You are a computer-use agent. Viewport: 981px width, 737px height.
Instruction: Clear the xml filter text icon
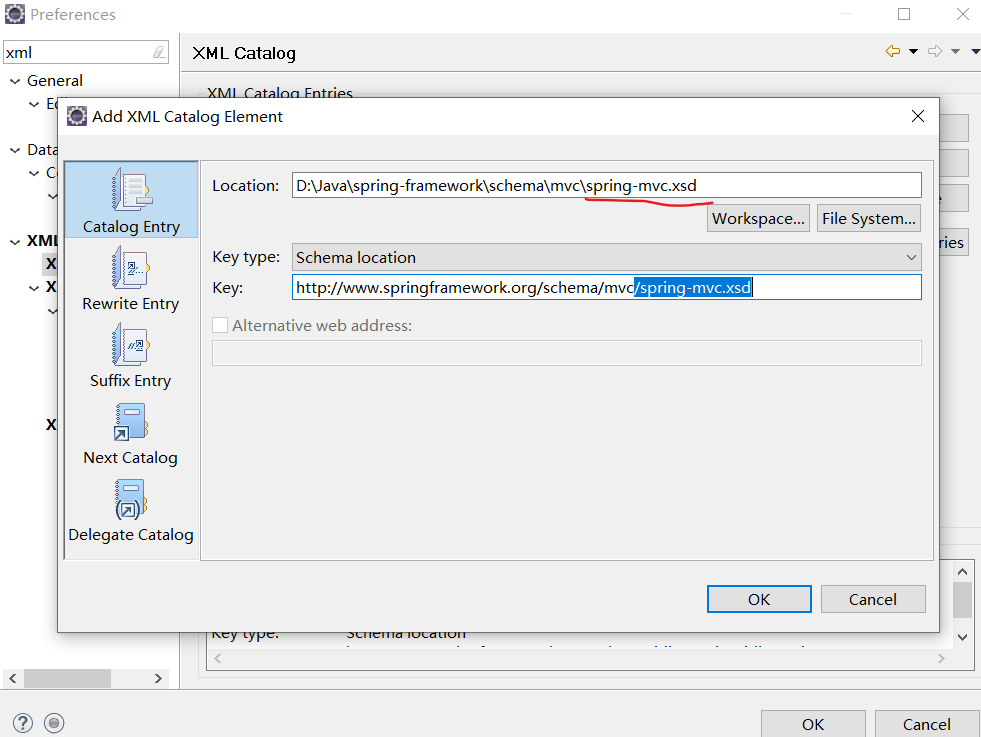160,53
